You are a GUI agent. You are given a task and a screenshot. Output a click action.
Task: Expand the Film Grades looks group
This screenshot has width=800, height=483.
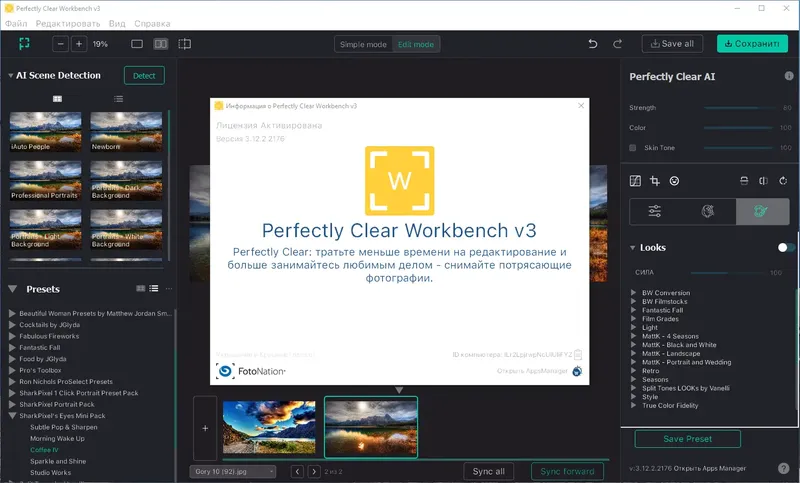(x=633, y=319)
